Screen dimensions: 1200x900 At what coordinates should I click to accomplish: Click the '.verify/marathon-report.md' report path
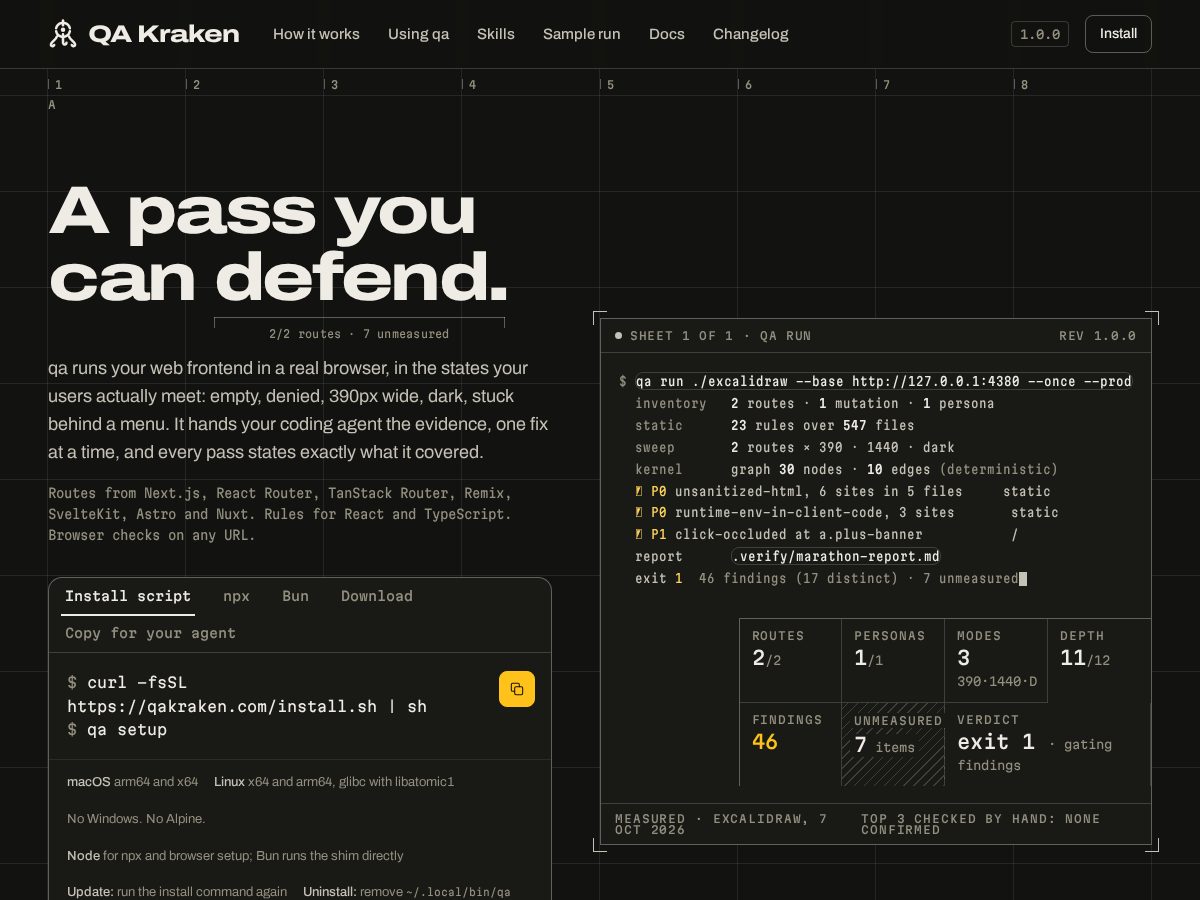(836, 556)
